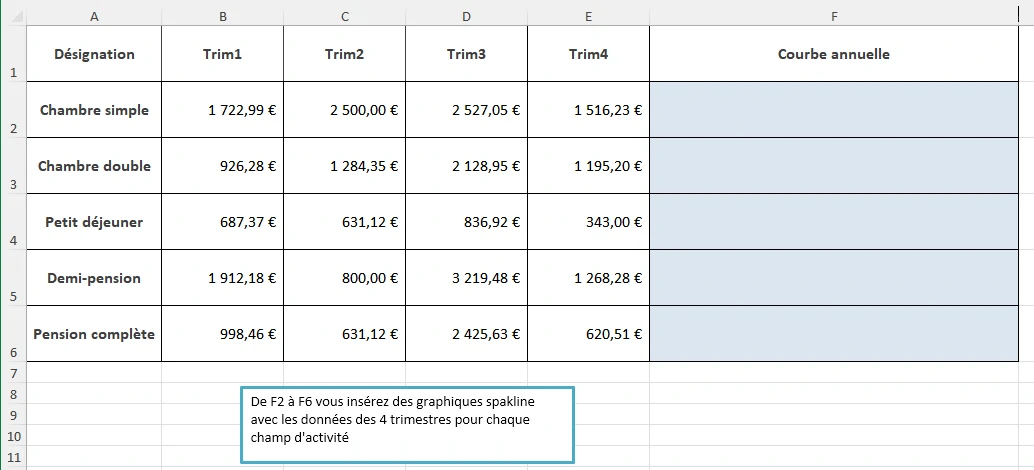Click the 'Petit déjeuner' label cell
The image size is (1034, 470).
(94, 222)
